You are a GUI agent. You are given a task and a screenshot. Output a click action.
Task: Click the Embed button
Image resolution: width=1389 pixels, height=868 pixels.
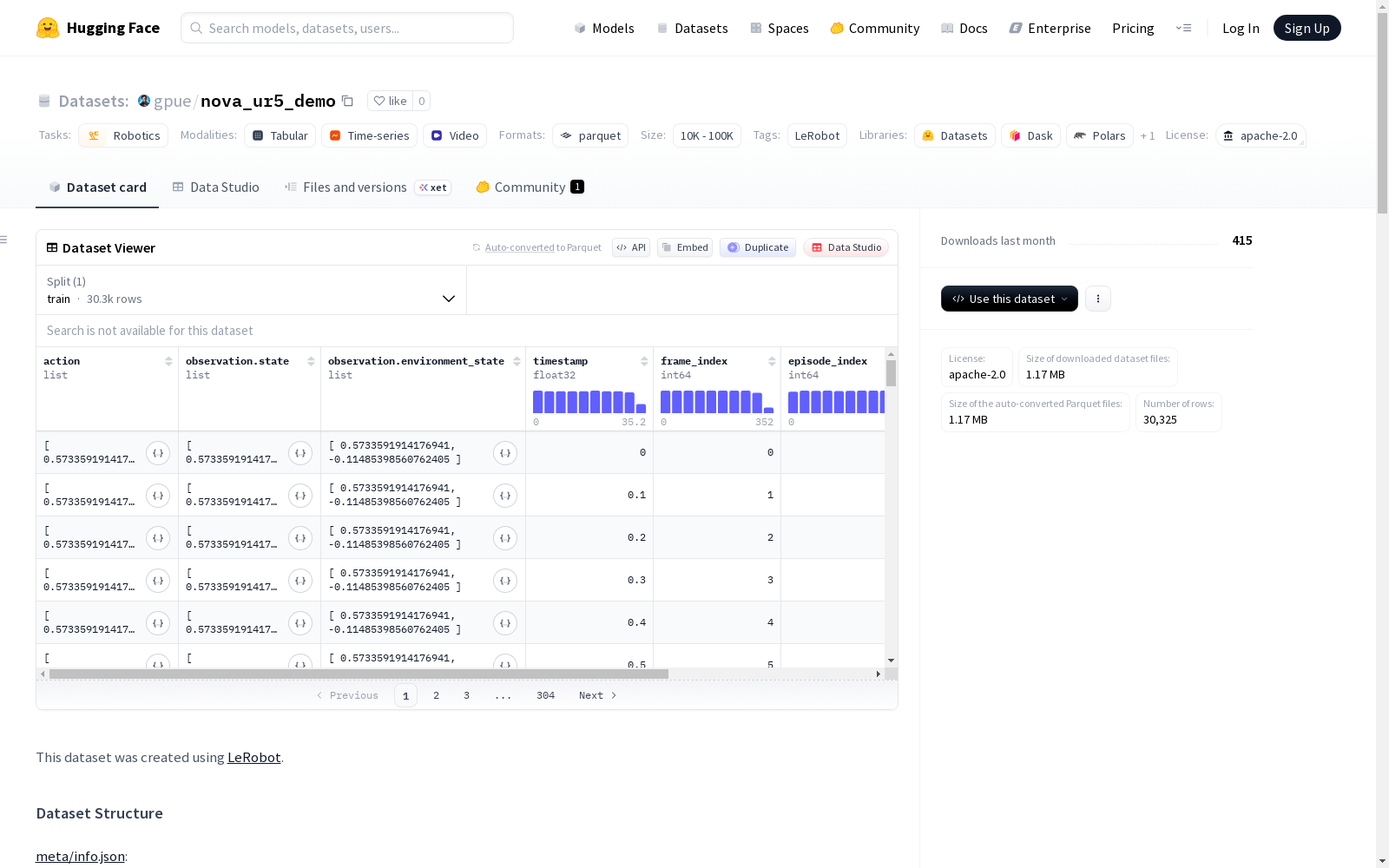[x=685, y=247]
